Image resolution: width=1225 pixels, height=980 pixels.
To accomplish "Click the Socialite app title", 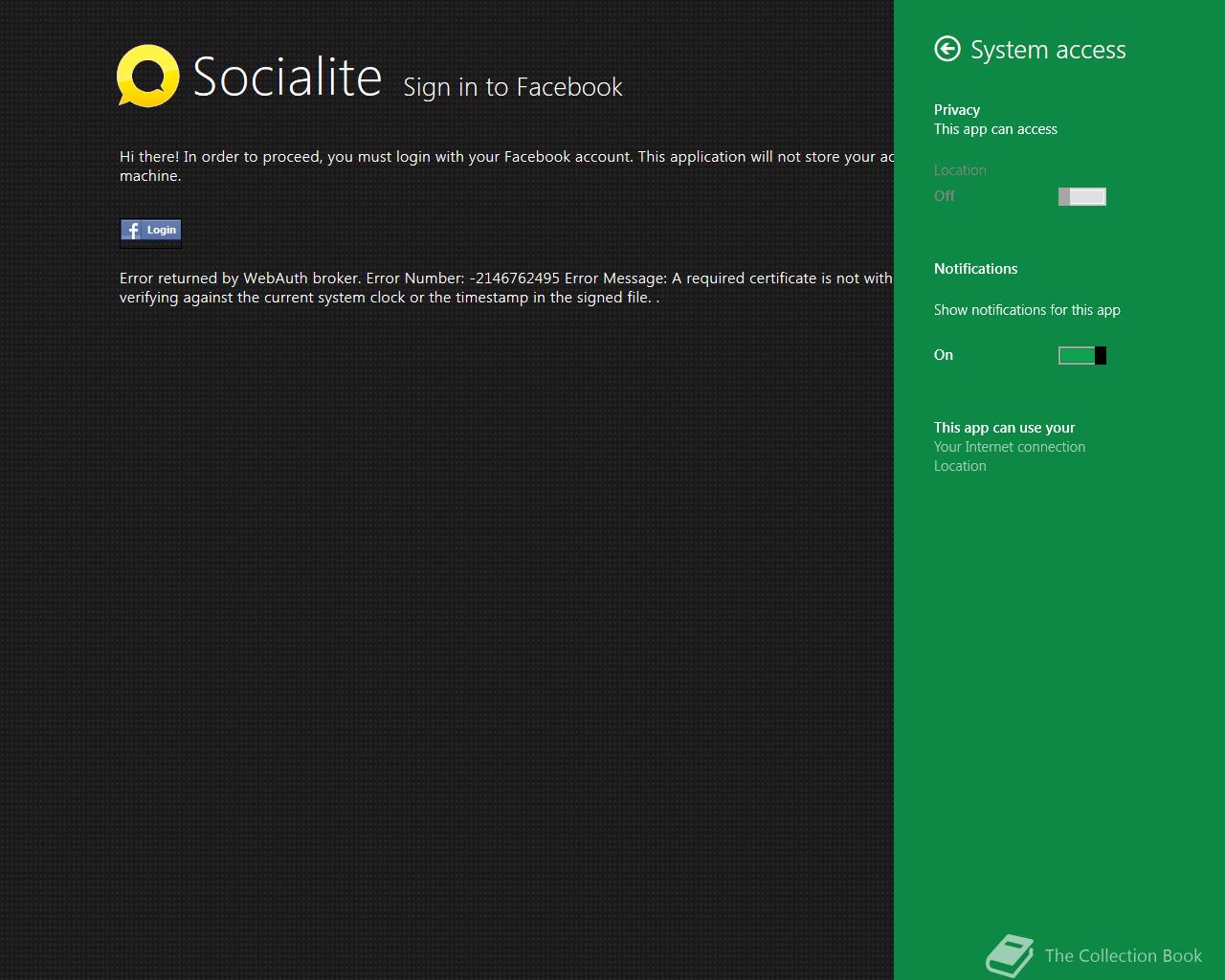I will (x=287, y=77).
